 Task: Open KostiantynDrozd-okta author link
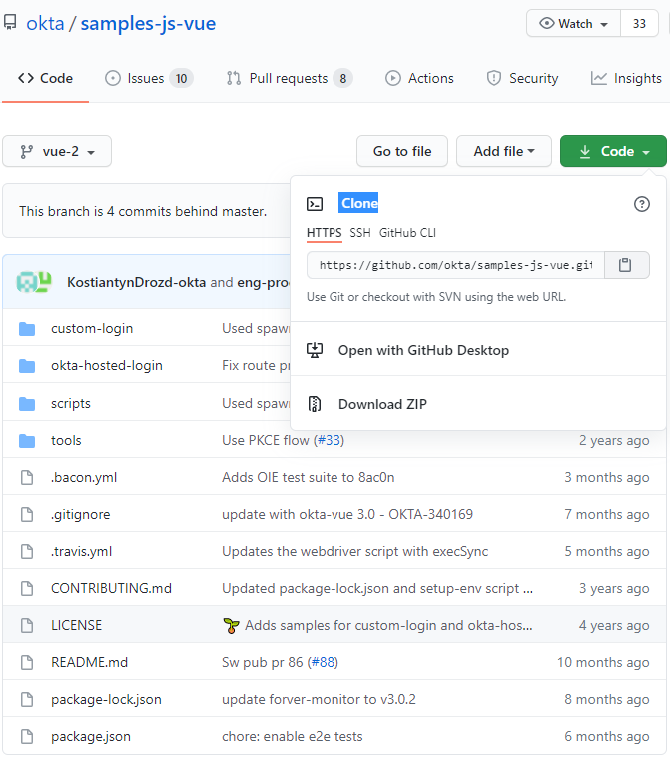(x=136, y=282)
